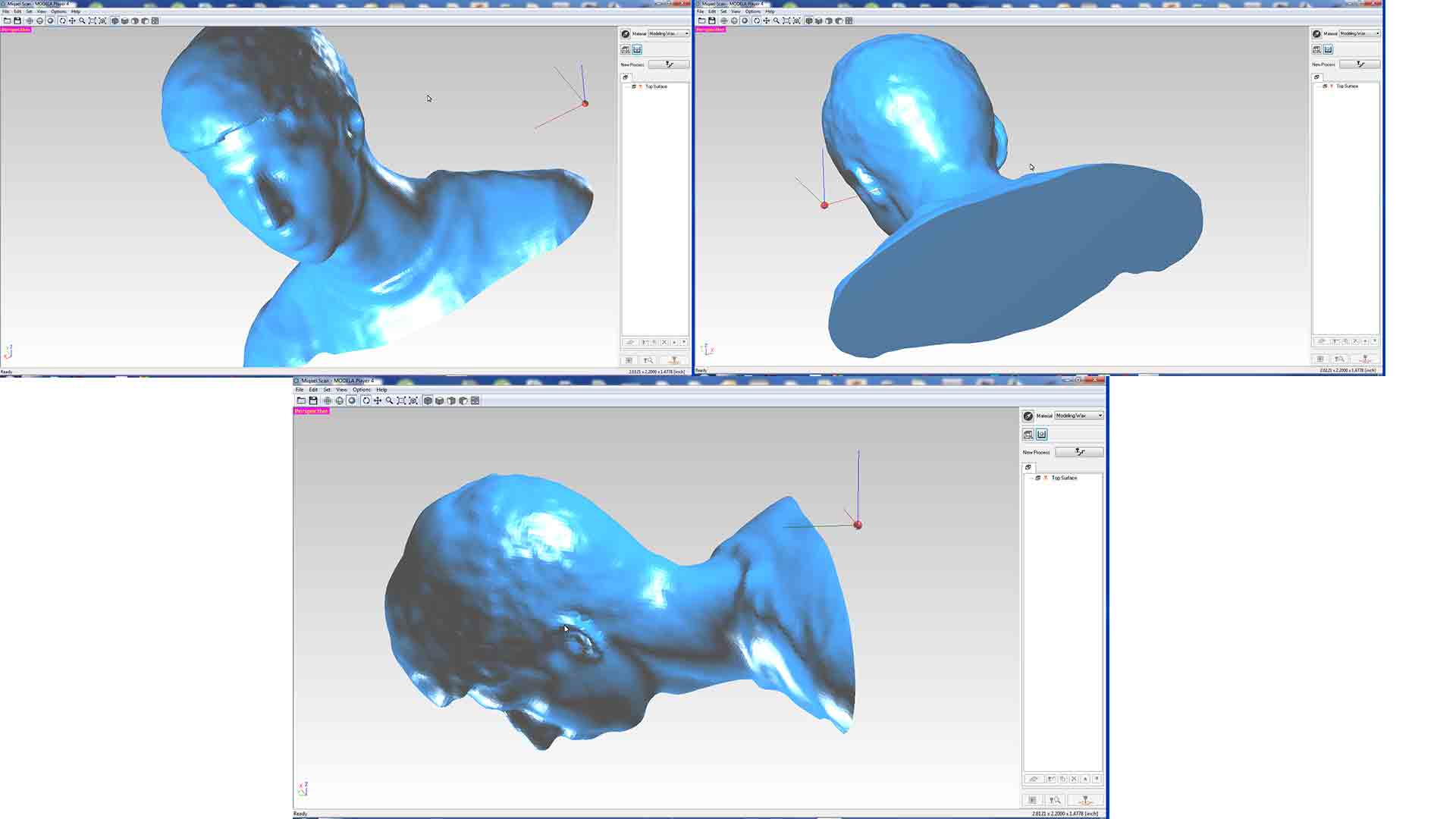This screenshot has width=1456, height=819.
Task: Open Options menu in bottom window
Action: coord(361,390)
